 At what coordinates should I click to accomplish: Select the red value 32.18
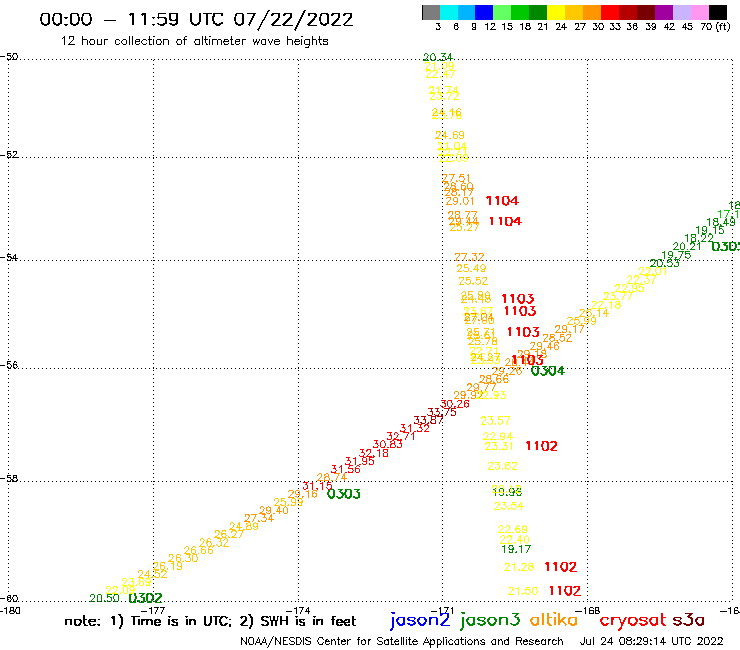(x=374, y=454)
